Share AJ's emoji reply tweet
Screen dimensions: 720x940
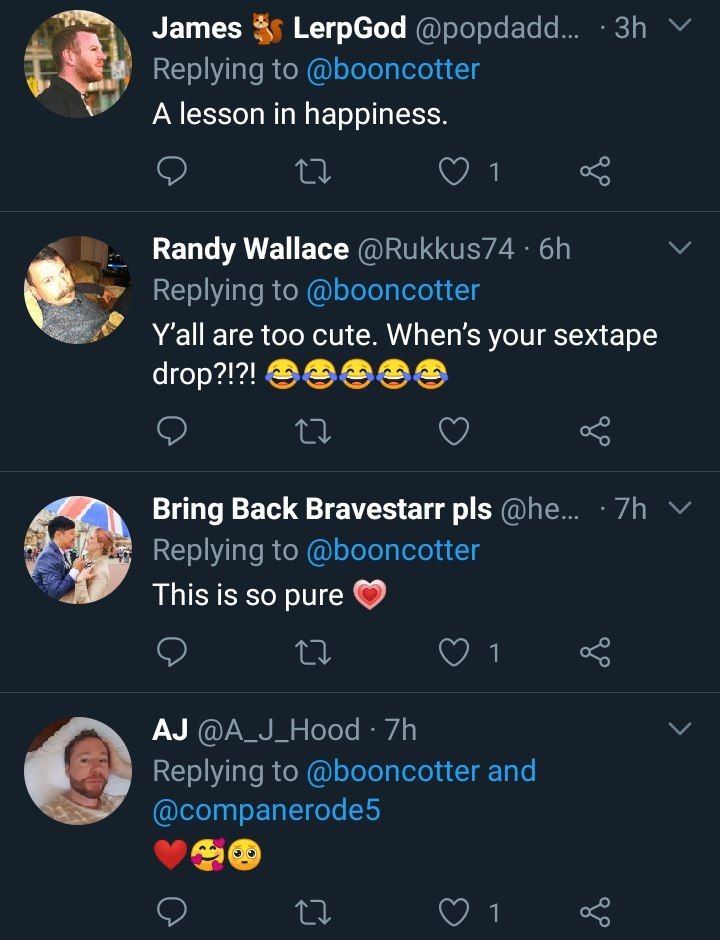[x=595, y=912]
